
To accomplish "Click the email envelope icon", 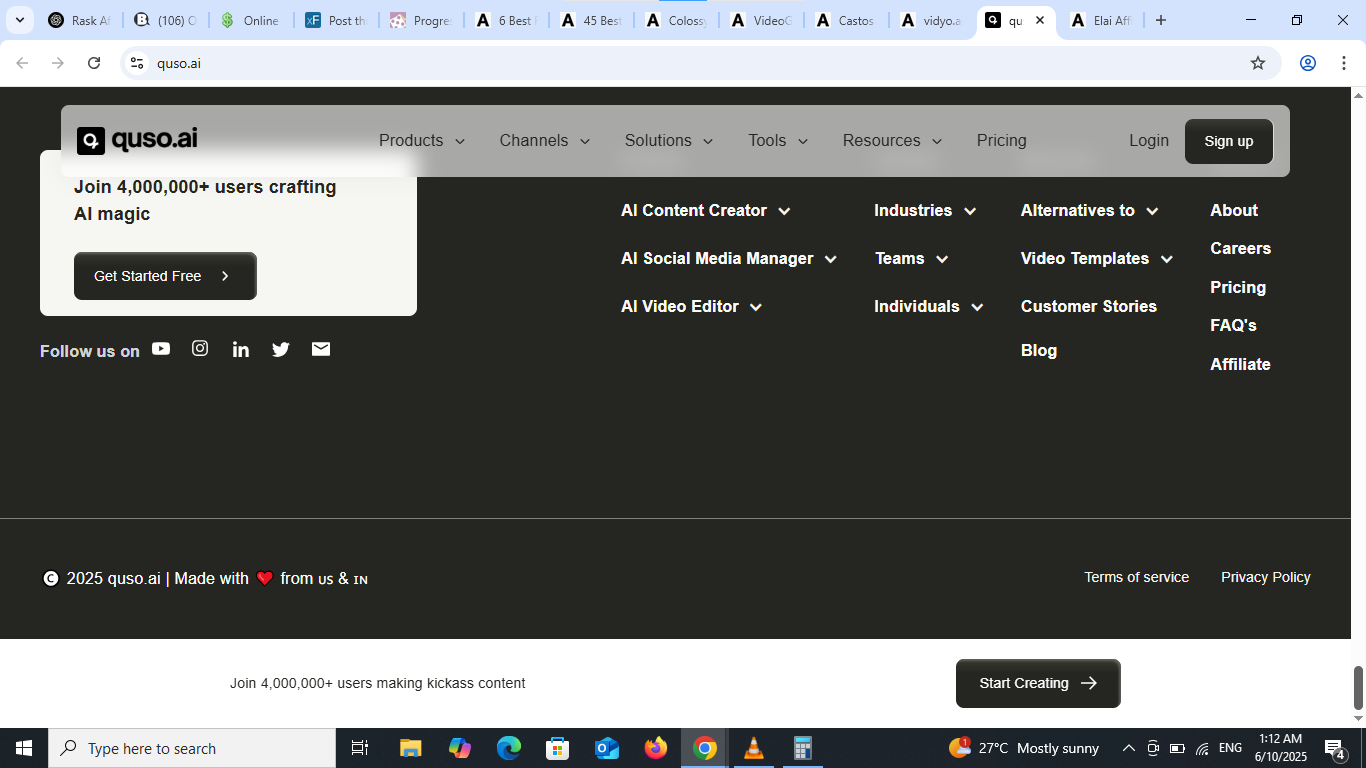I will point(321,348).
